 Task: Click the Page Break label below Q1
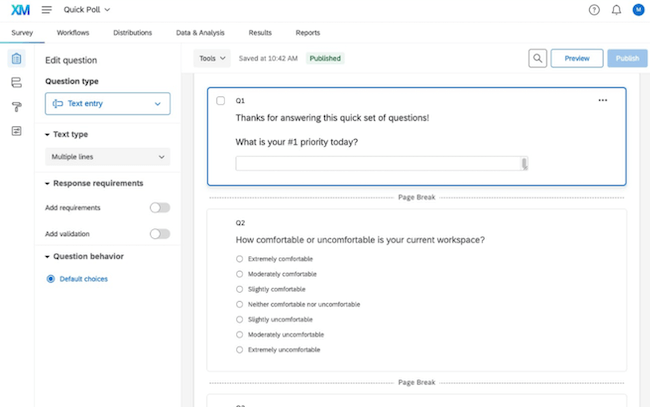tap(417, 197)
